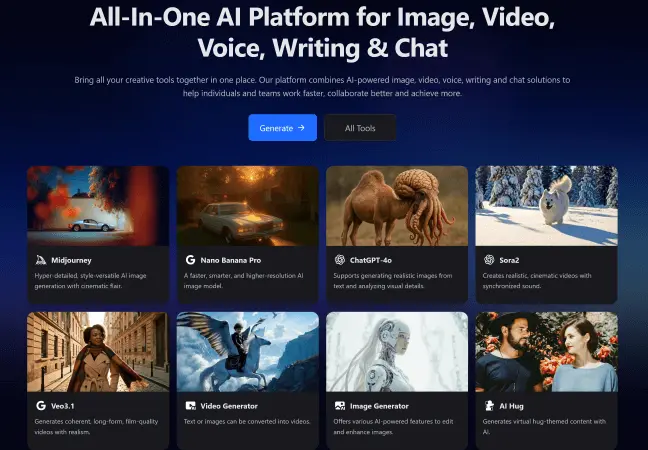Viewport: 648px width, 450px height.
Task: Open the Sora2 snowy dog thumbnail
Action: pyautogui.click(x=546, y=206)
